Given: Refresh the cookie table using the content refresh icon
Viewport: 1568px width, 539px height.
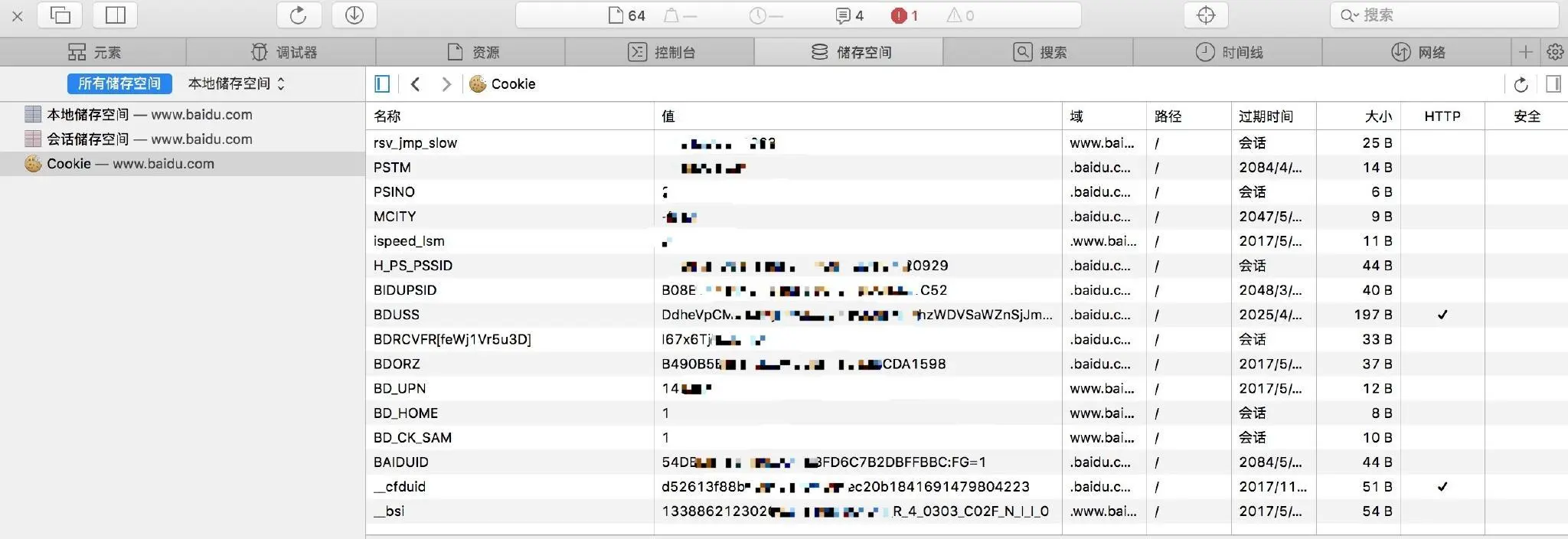Looking at the screenshot, I should pos(1521,84).
